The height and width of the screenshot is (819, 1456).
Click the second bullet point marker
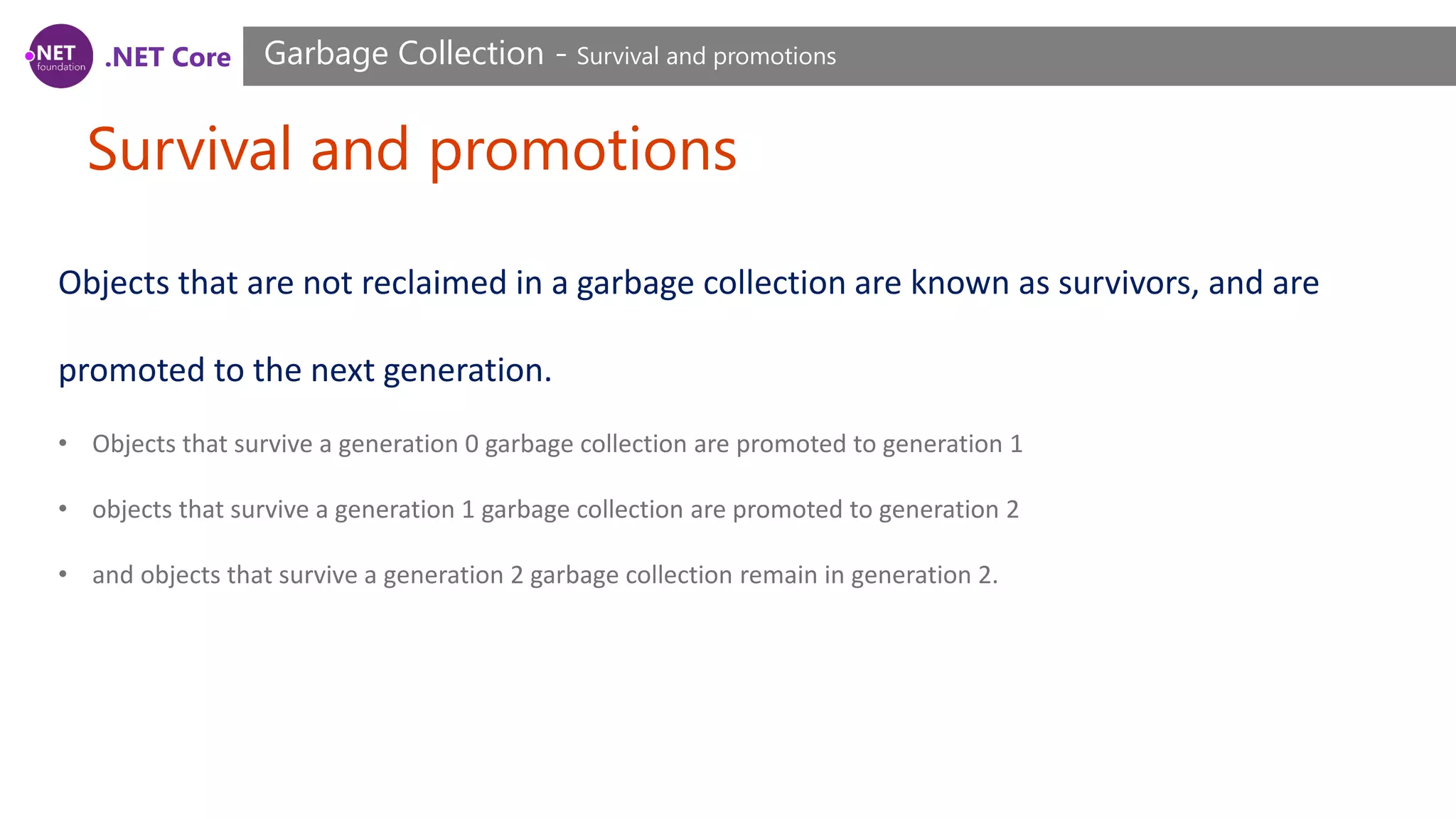click(x=63, y=509)
